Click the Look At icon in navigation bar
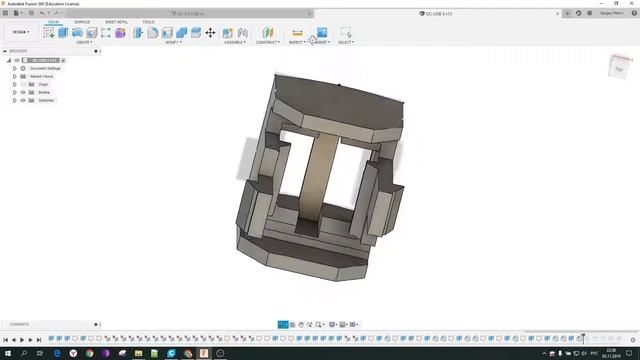 [x=292, y=324]
